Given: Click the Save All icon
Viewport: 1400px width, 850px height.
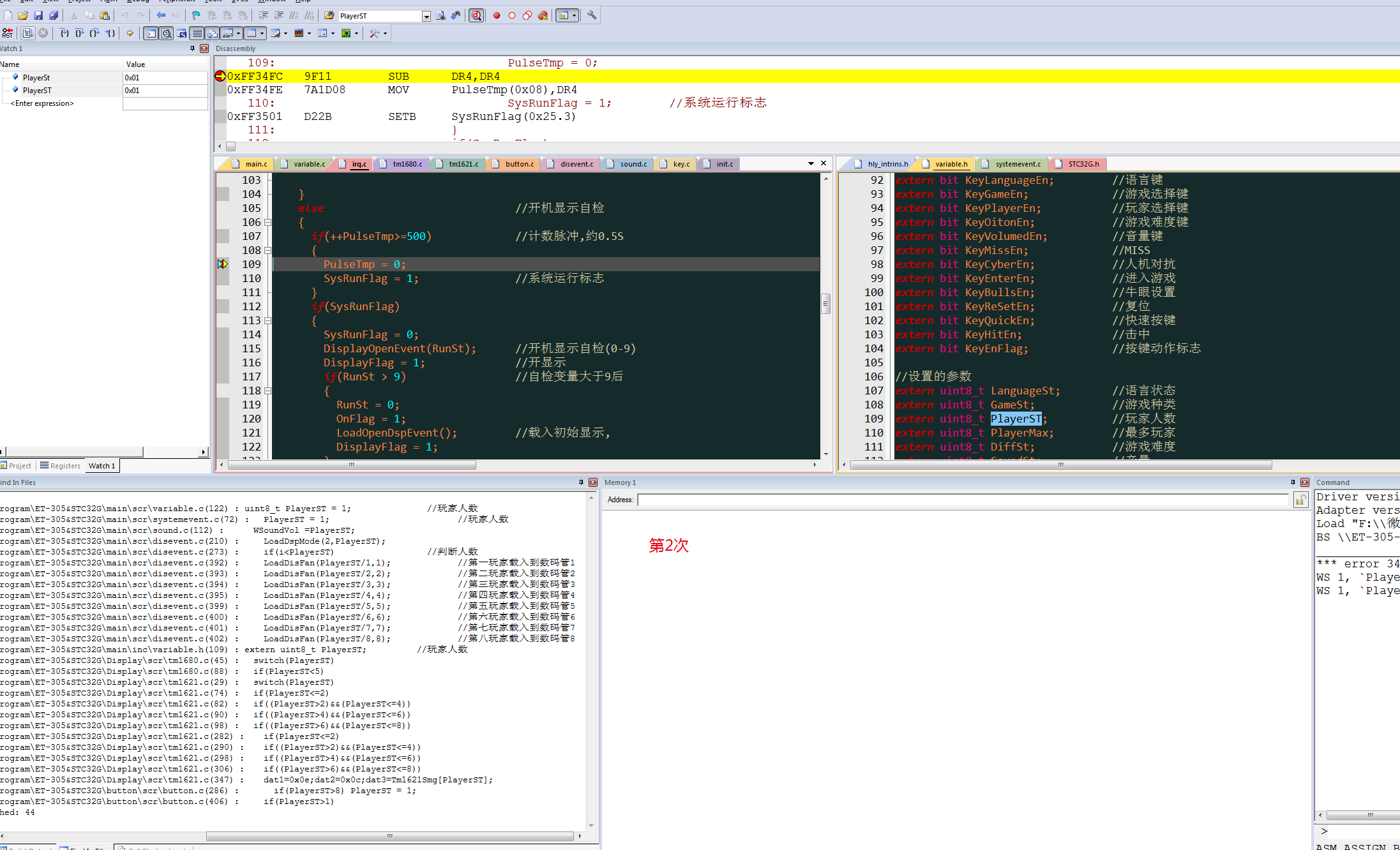Looking at the screenshot, I should [x=54, y=15].
